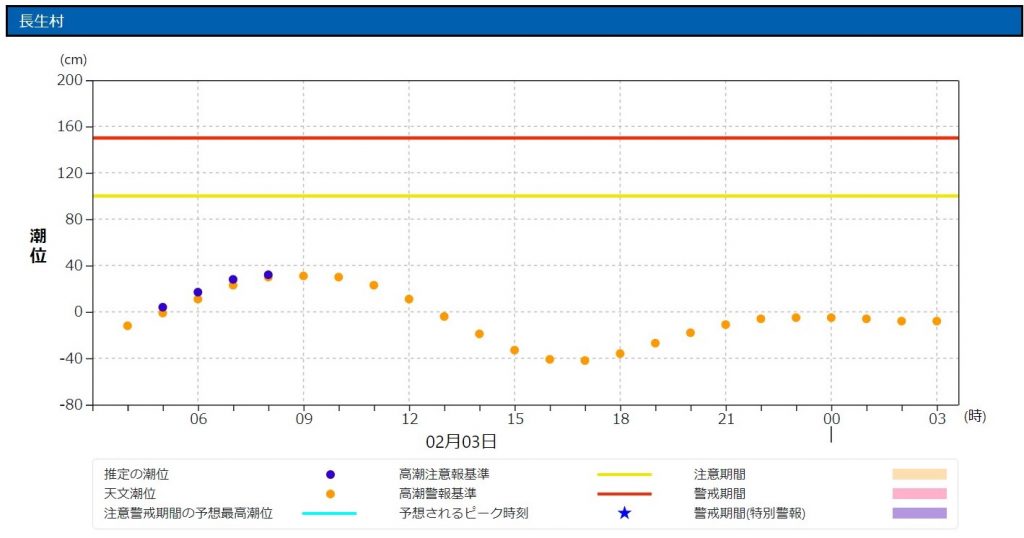The image size is (1024, 538).
Task: Click the beige 注意期間 legend swatch
Action: [x=920, y=475]
